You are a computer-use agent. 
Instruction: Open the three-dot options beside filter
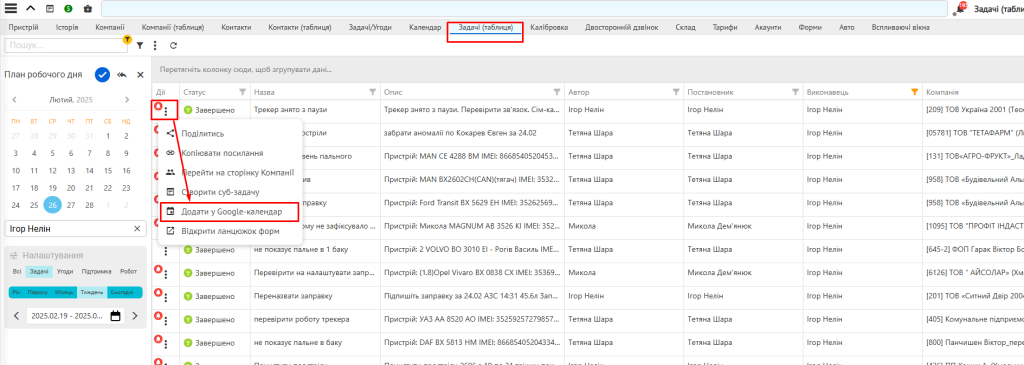[155, 46]
